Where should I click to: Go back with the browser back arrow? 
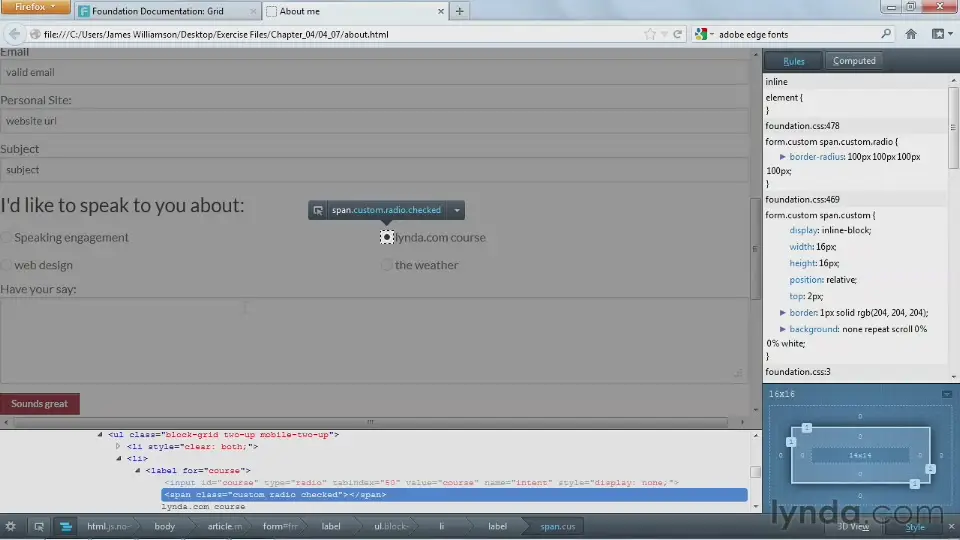15,34
